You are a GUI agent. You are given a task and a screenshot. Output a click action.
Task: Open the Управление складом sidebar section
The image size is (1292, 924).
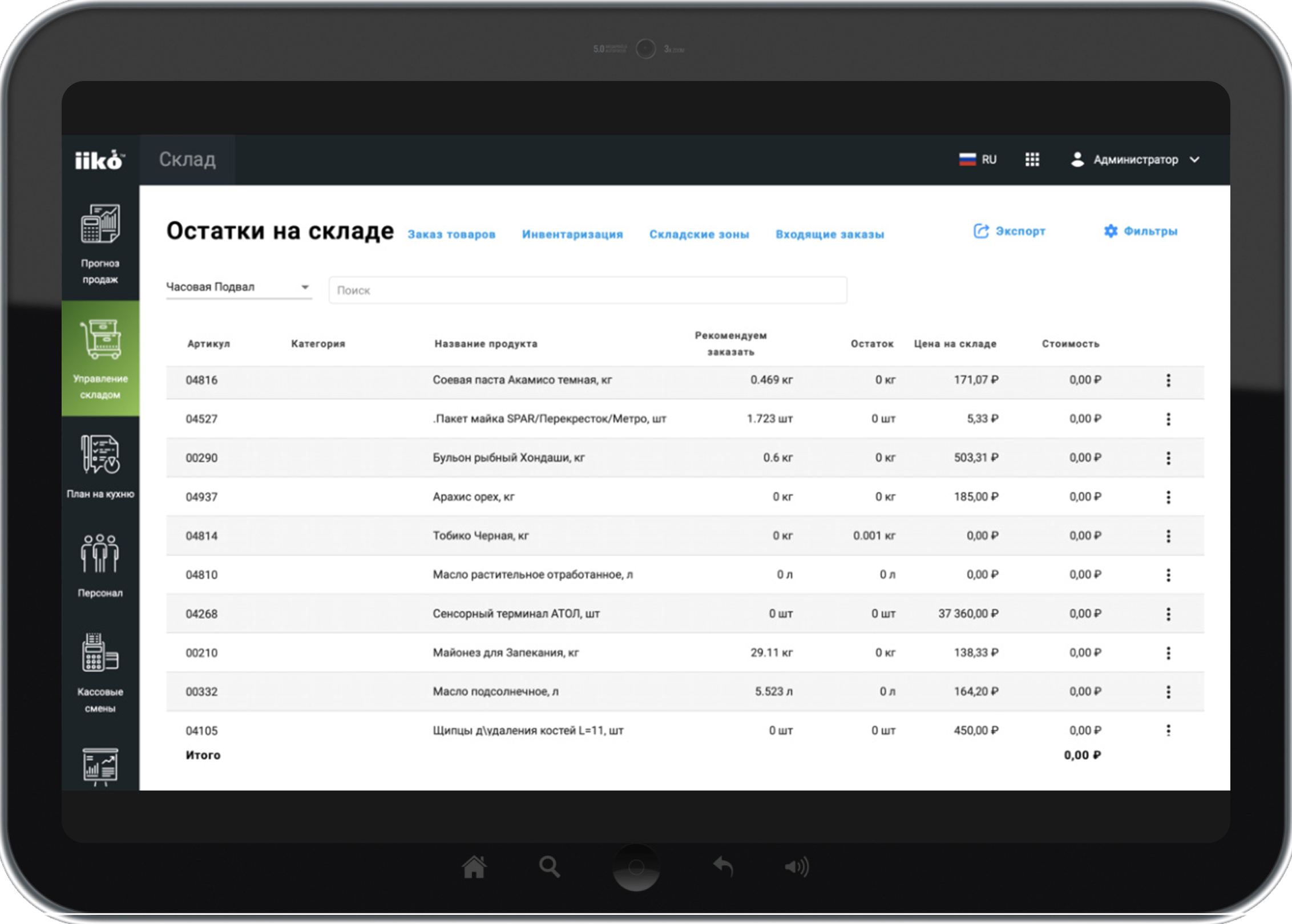click(x=100, y=358)
